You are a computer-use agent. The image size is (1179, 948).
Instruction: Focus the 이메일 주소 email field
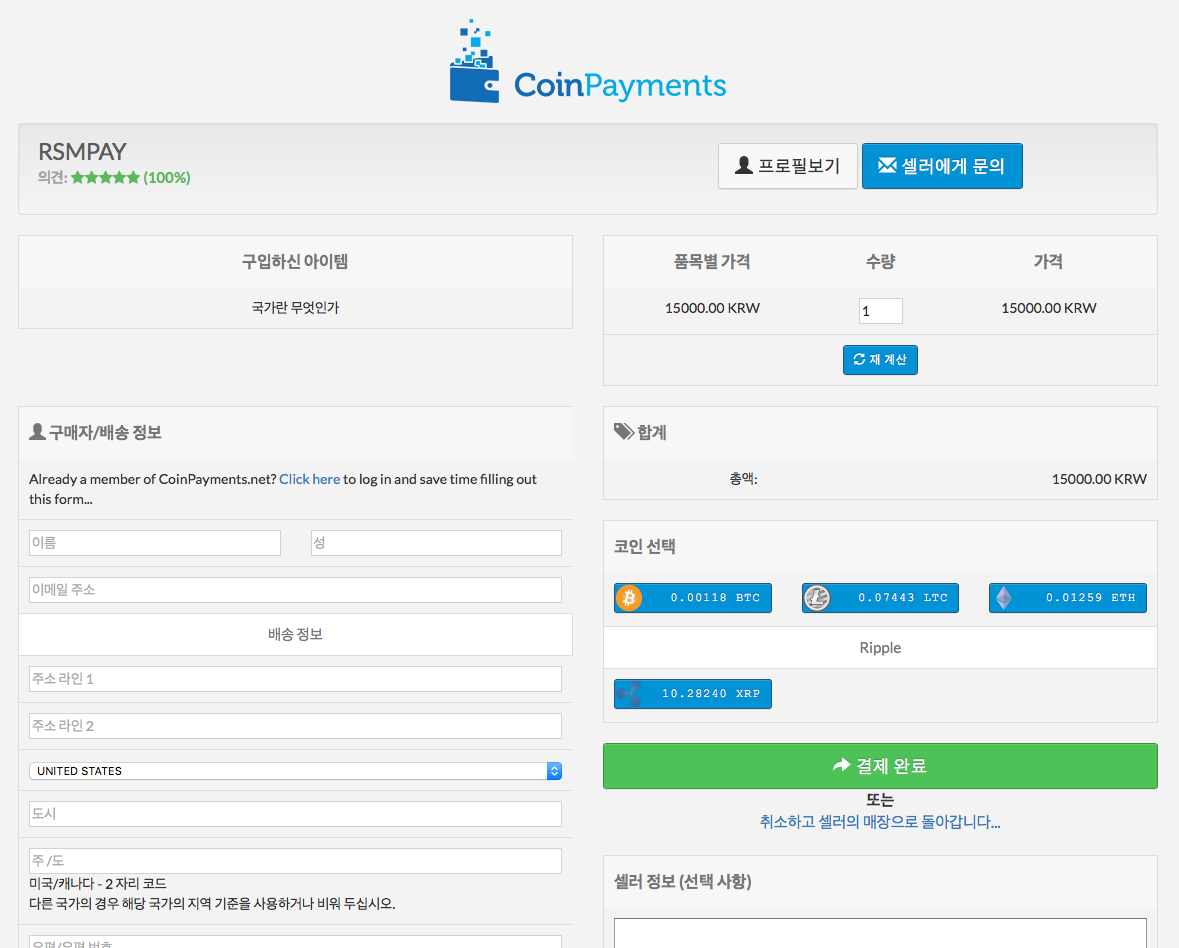coord(296,590)
